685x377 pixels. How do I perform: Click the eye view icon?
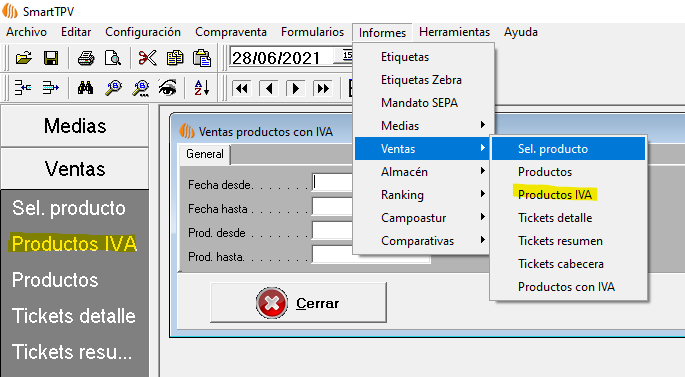168,88
